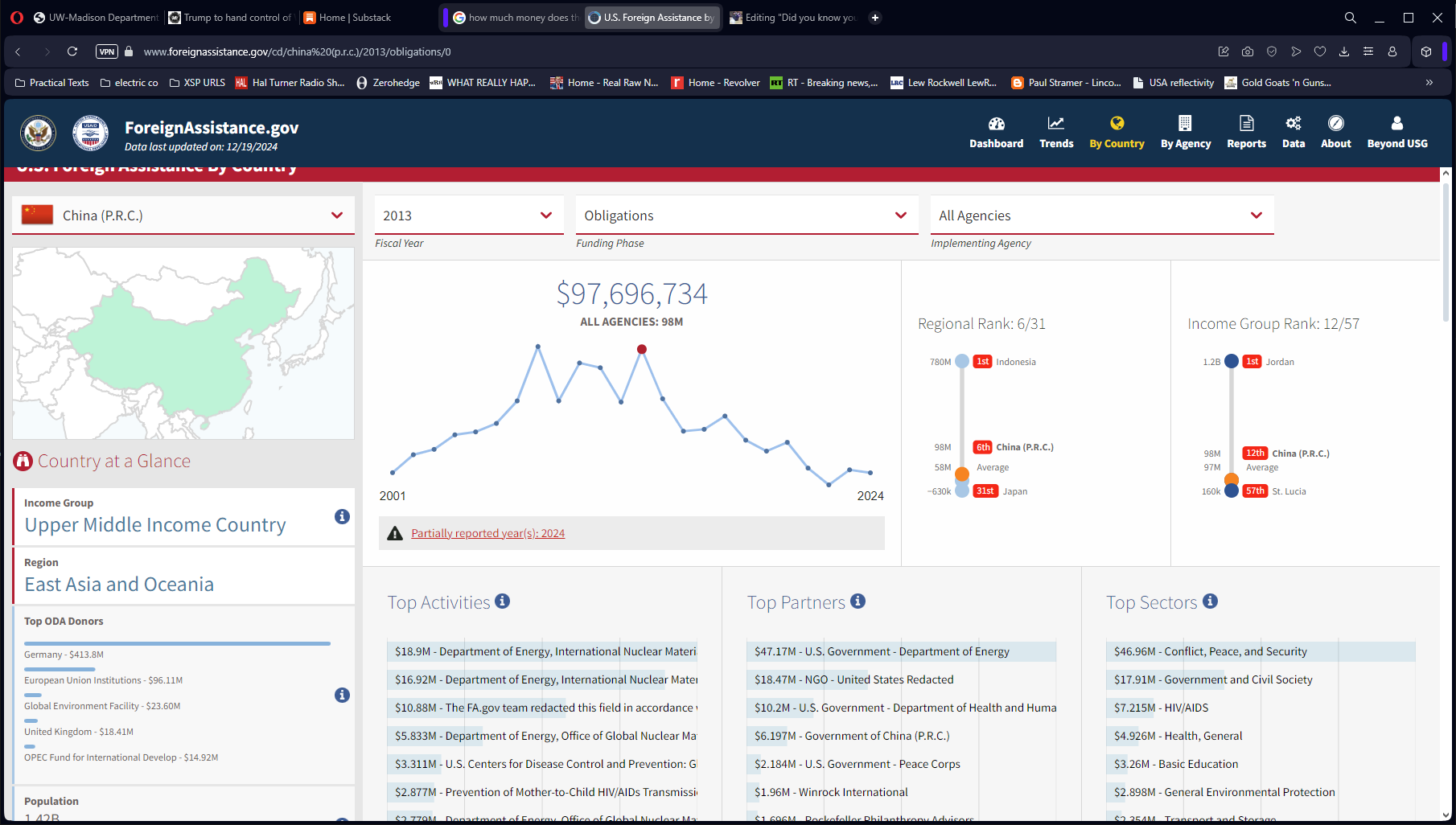Select $3.26M Basic Education row

click(x=1261, y=764)
